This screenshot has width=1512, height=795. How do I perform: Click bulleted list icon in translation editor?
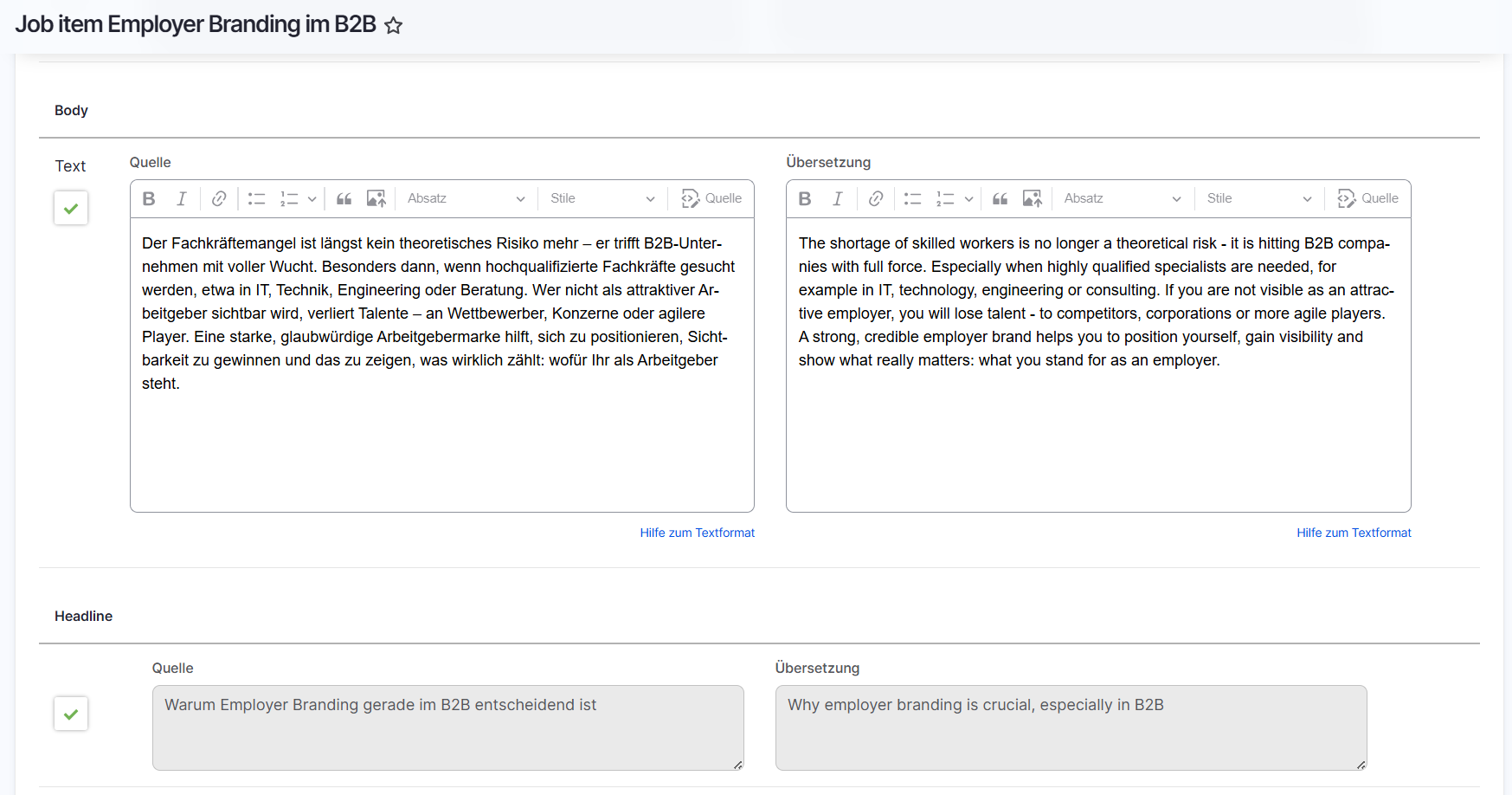point(912,198)
